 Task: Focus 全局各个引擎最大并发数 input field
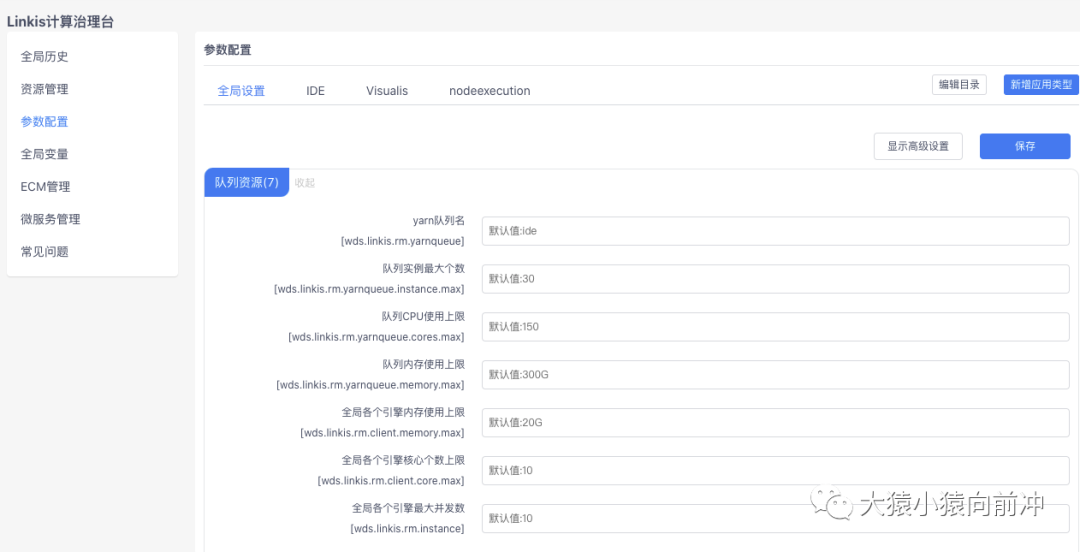(776, 518)
